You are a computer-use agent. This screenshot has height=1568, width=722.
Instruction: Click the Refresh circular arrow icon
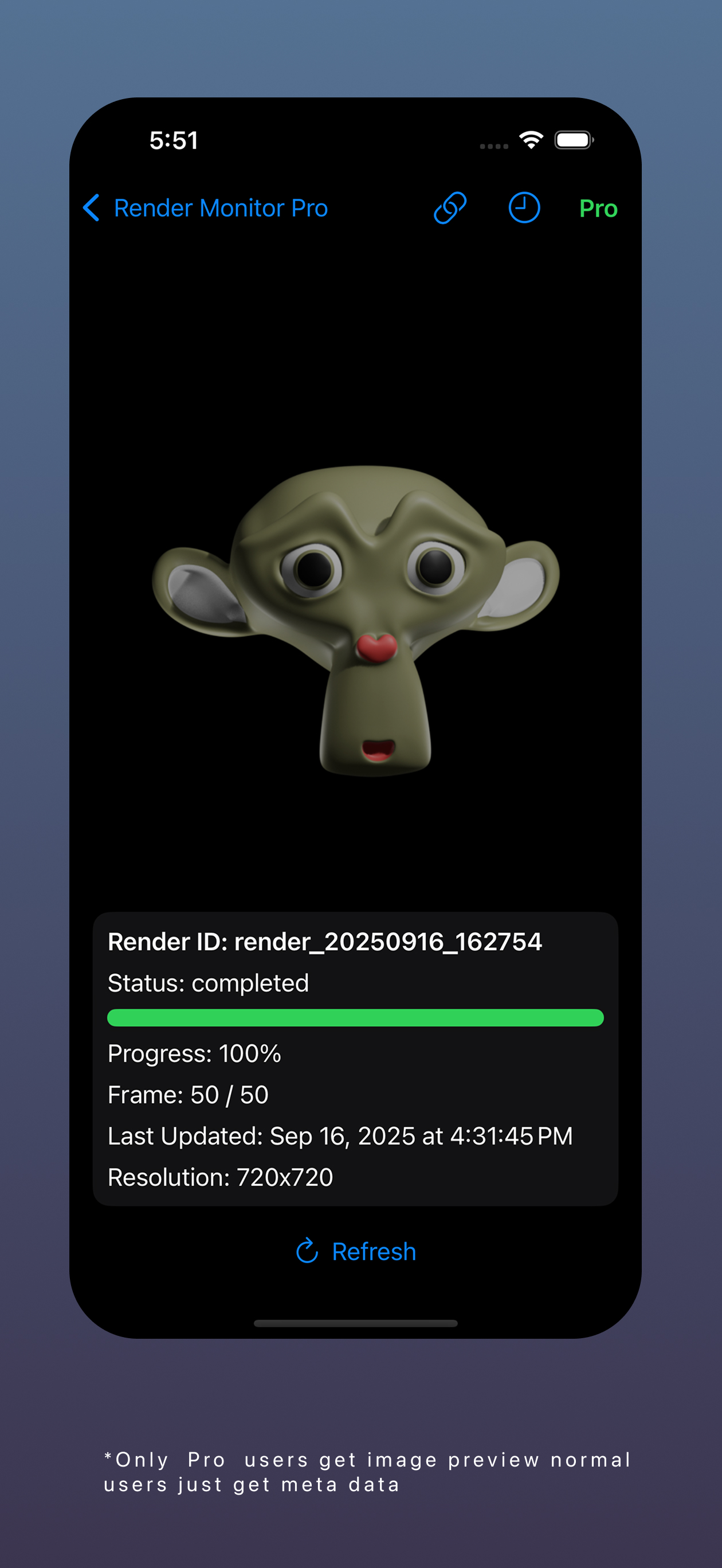coord(308,1252)
